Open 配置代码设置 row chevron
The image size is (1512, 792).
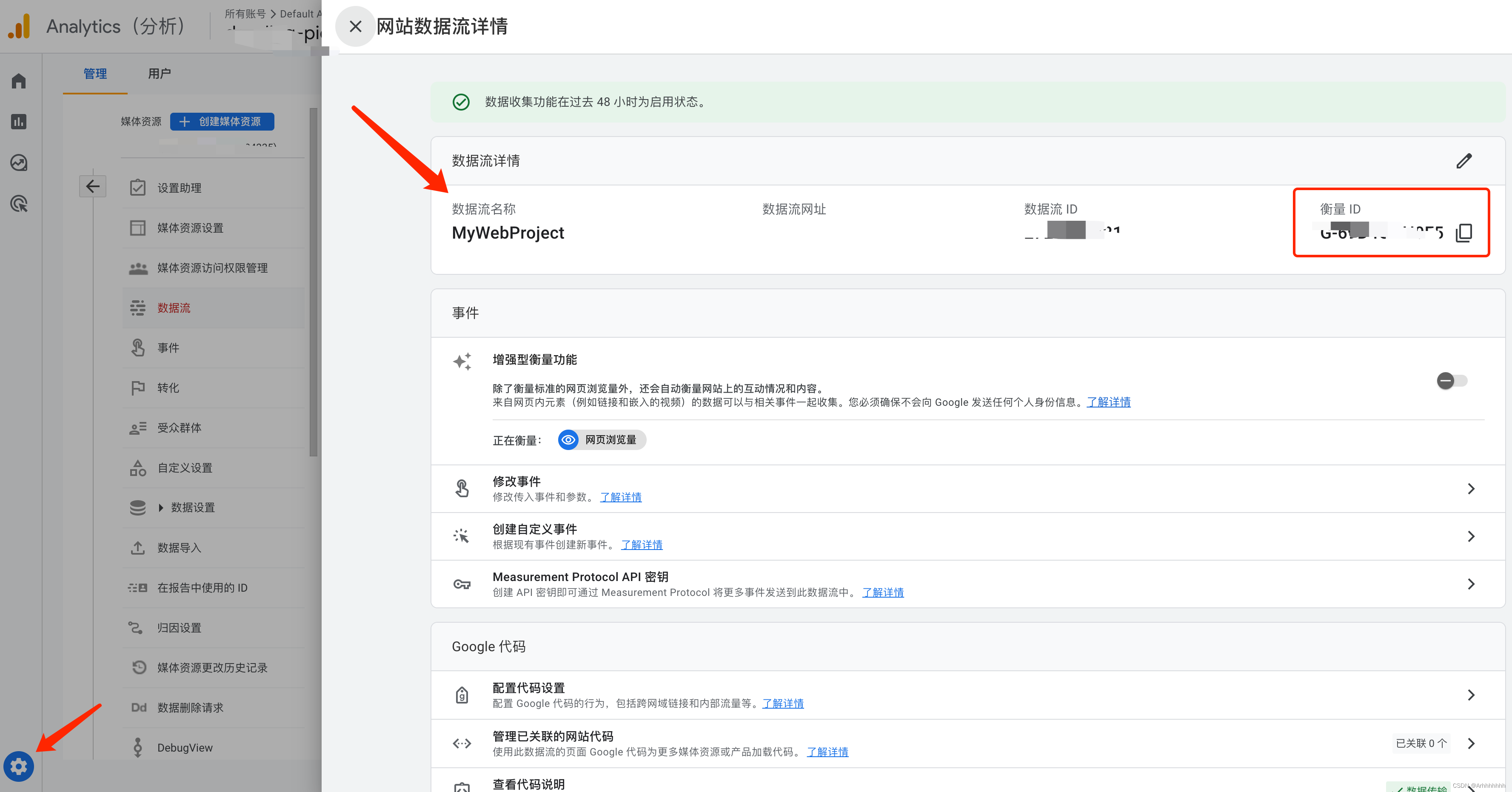[x=1471, y=695]
